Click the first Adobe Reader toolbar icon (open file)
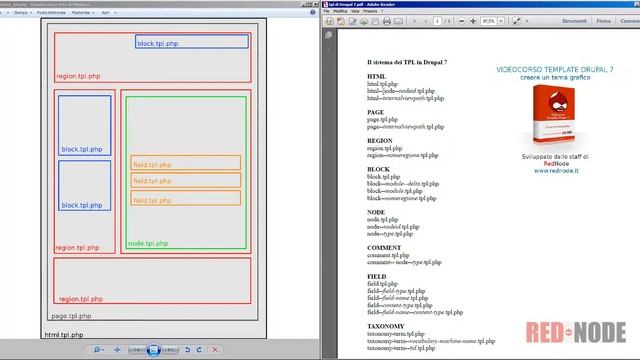640x360 pixels. 329,21
